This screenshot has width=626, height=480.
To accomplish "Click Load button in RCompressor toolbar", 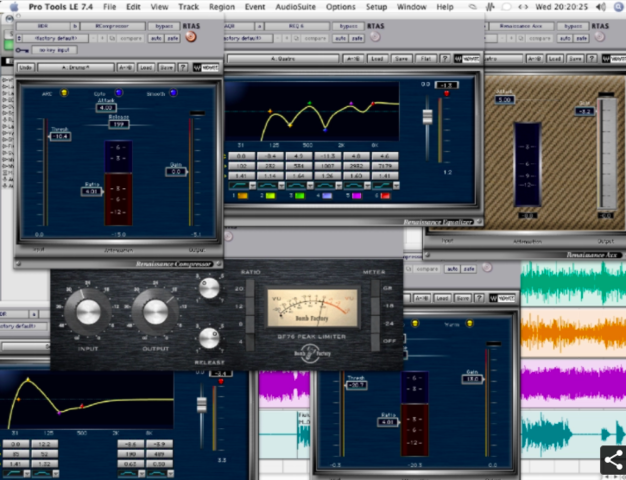I will click(146, 67).
